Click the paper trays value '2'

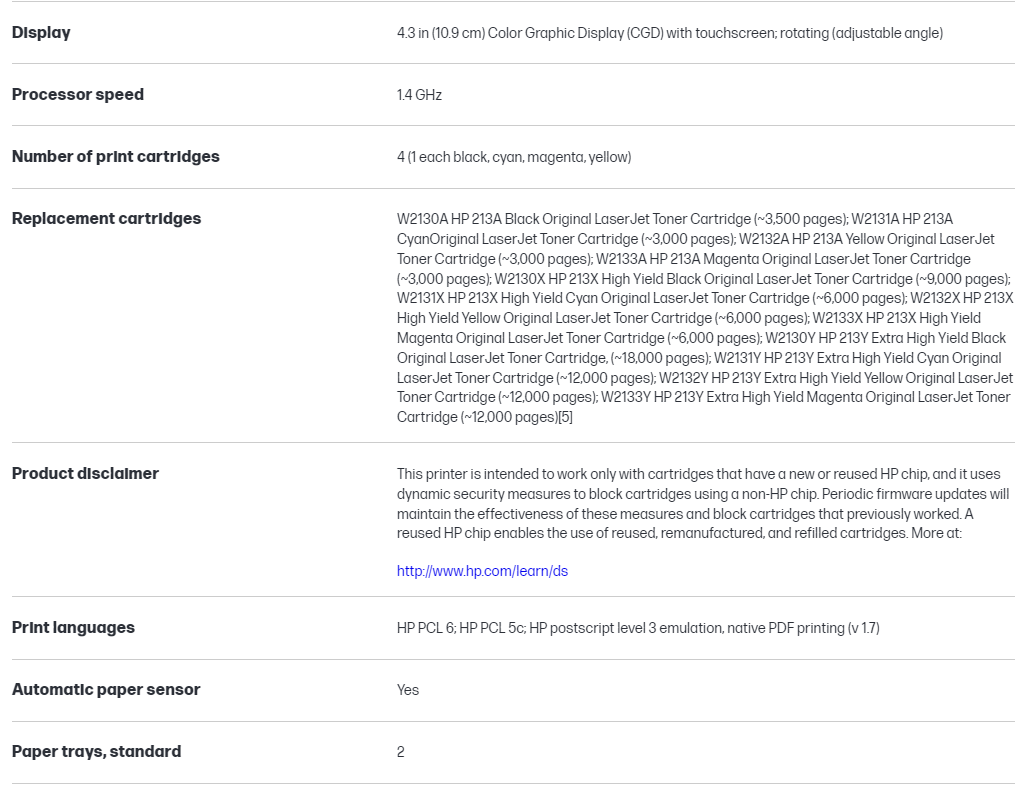pos(401,752)
